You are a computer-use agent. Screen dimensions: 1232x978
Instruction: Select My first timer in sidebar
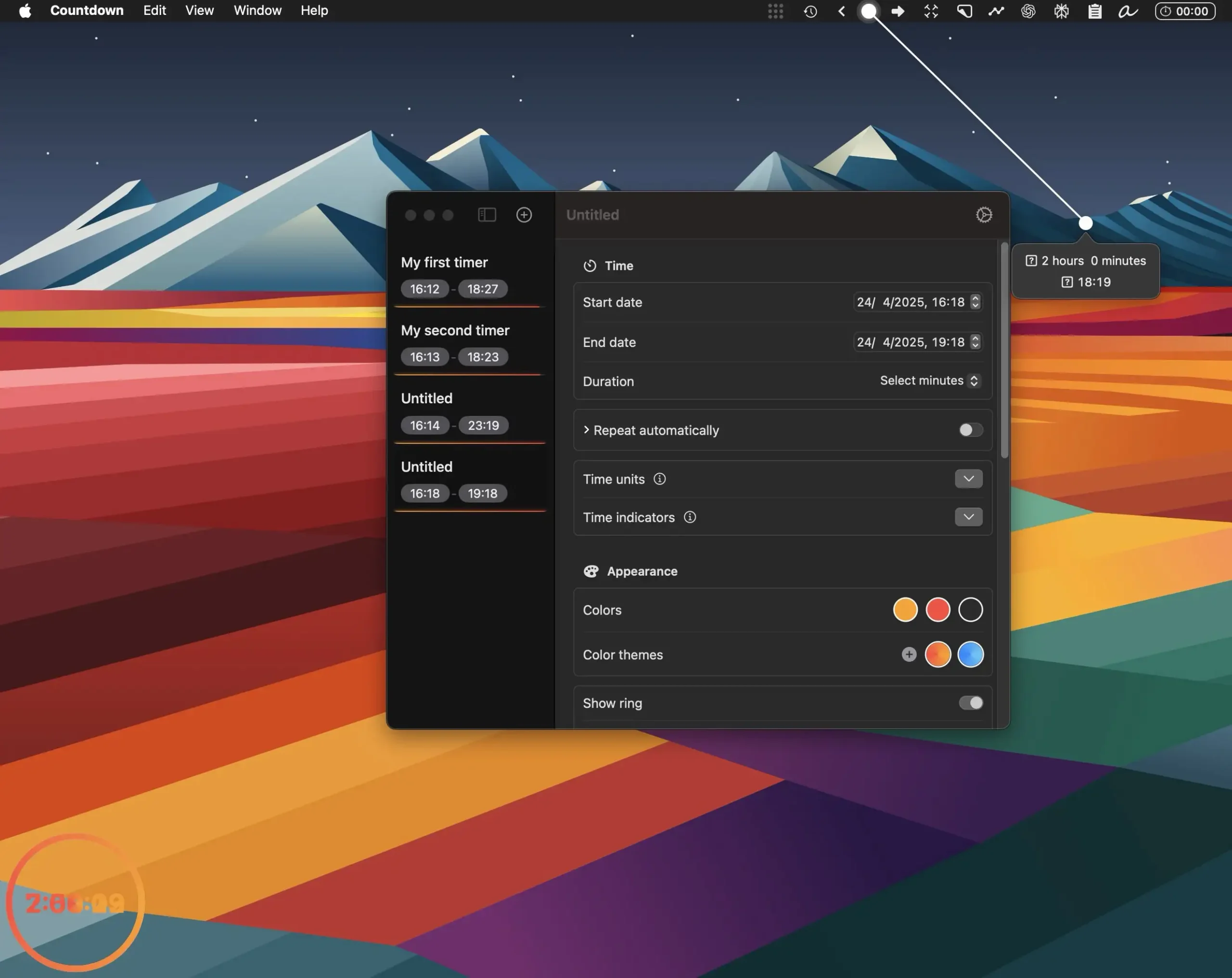[x=470, y=275]
